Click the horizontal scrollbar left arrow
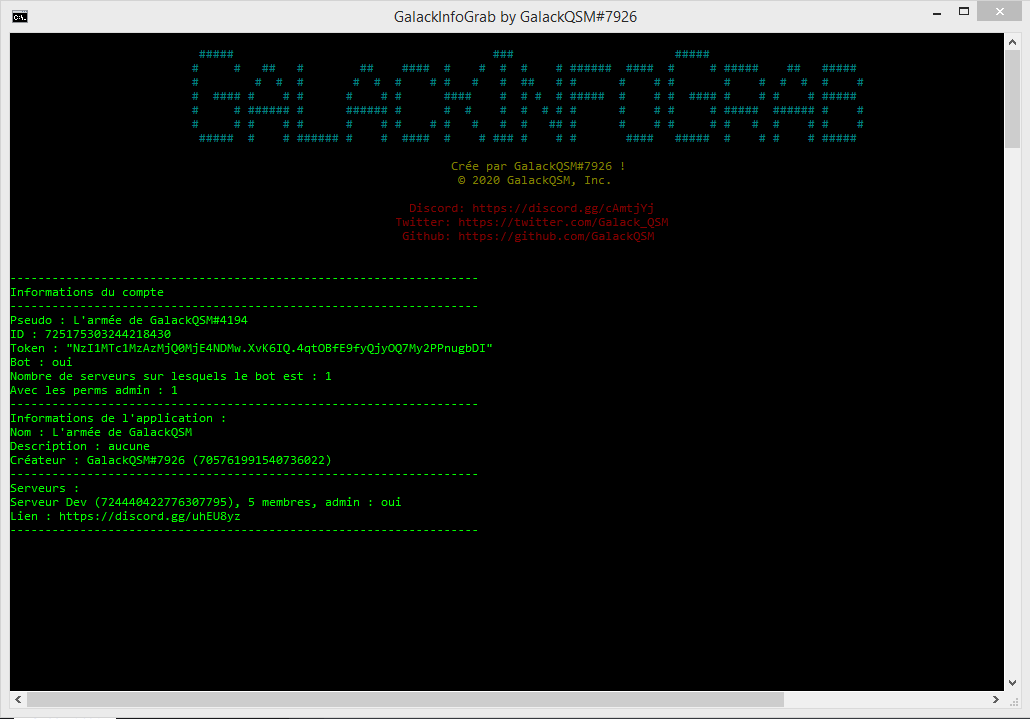Screen dimensions: 1030x719 pyautogui.click(x=18, y=700)
